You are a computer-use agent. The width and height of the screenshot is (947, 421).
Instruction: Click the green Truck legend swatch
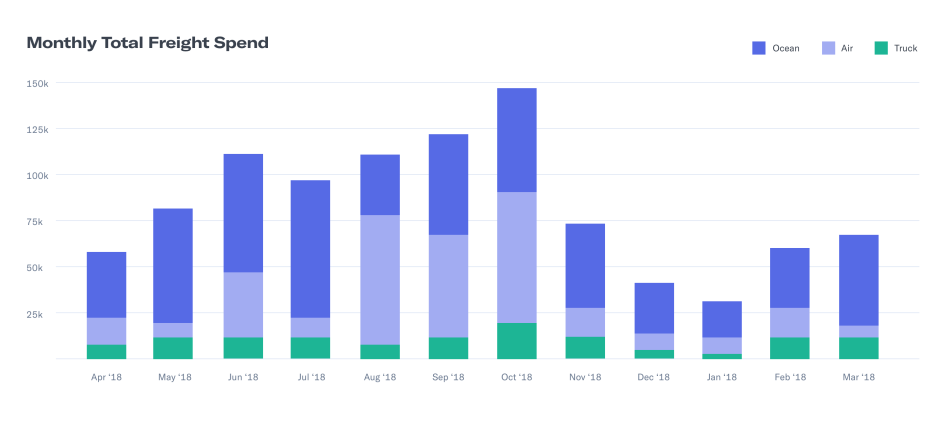tap(881, 48)
